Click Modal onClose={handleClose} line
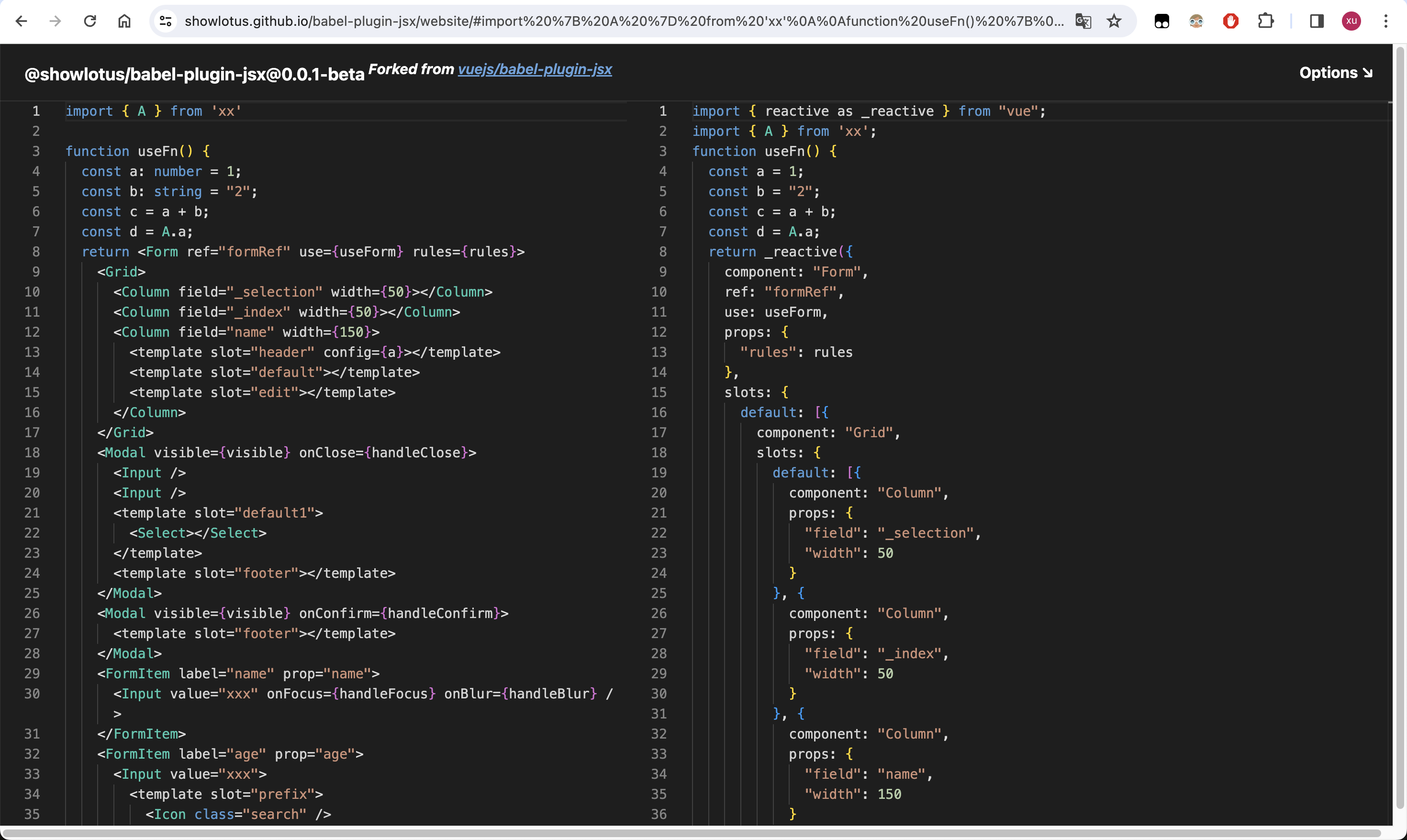This screenshot has width=1407, height=840. [x=287, y=453]
